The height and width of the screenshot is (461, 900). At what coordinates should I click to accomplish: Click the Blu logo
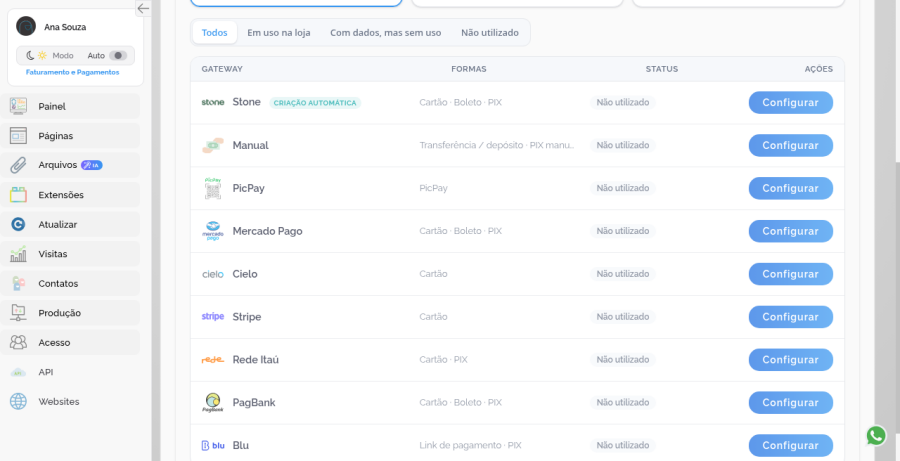tap(213, 445)
